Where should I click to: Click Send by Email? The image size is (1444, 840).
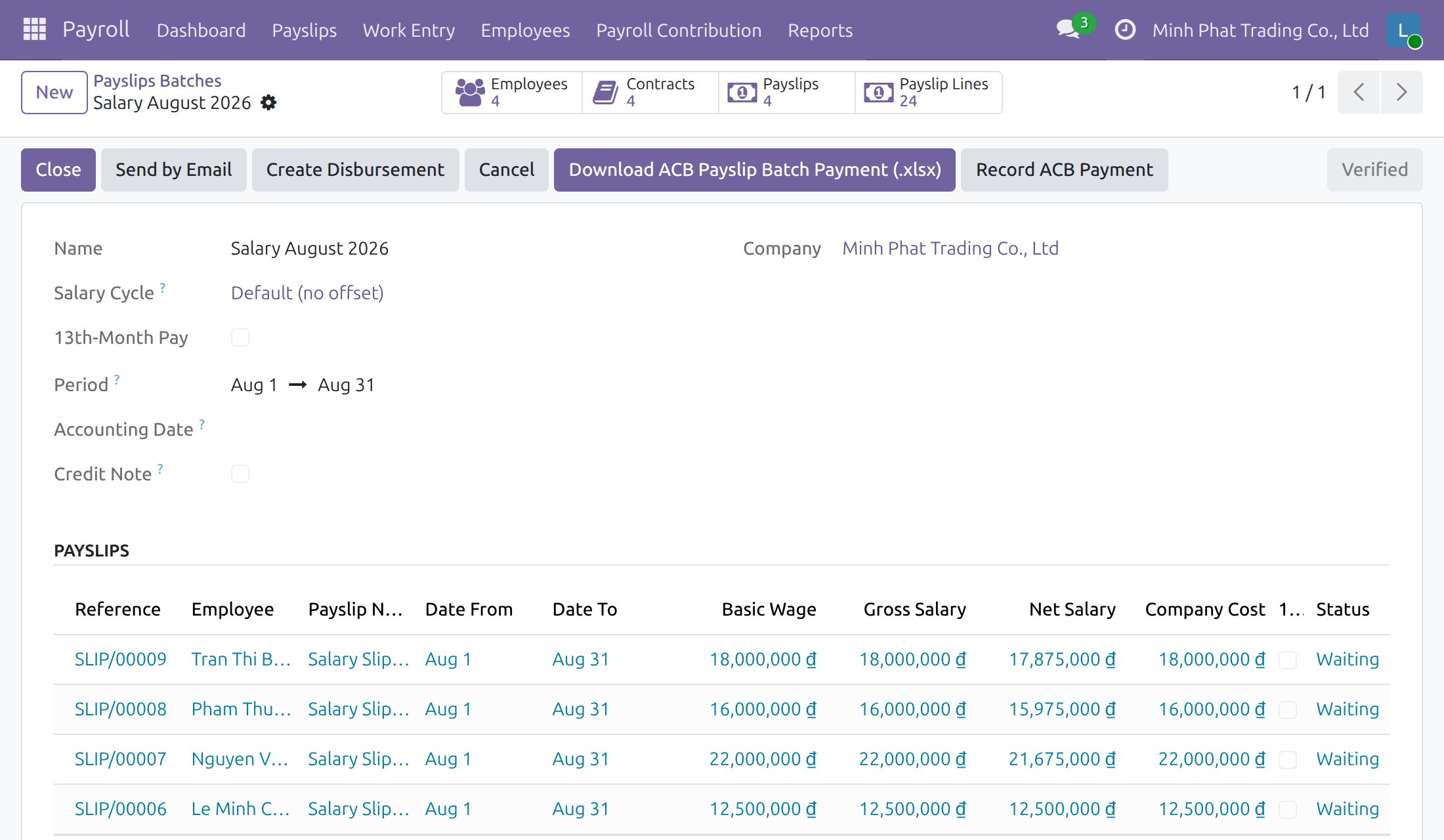[x=174, y=170]
